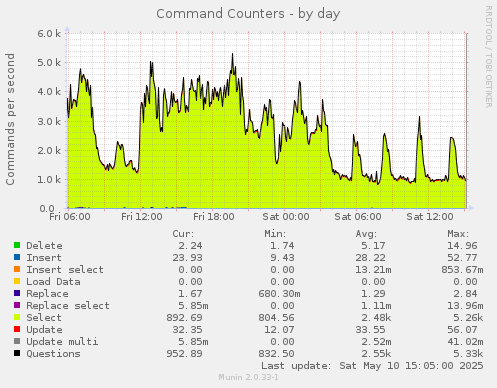Click the graph's tallest peak near Fri 19:30
This screenshot has height=388, width=497.
[x=233, y=54]
